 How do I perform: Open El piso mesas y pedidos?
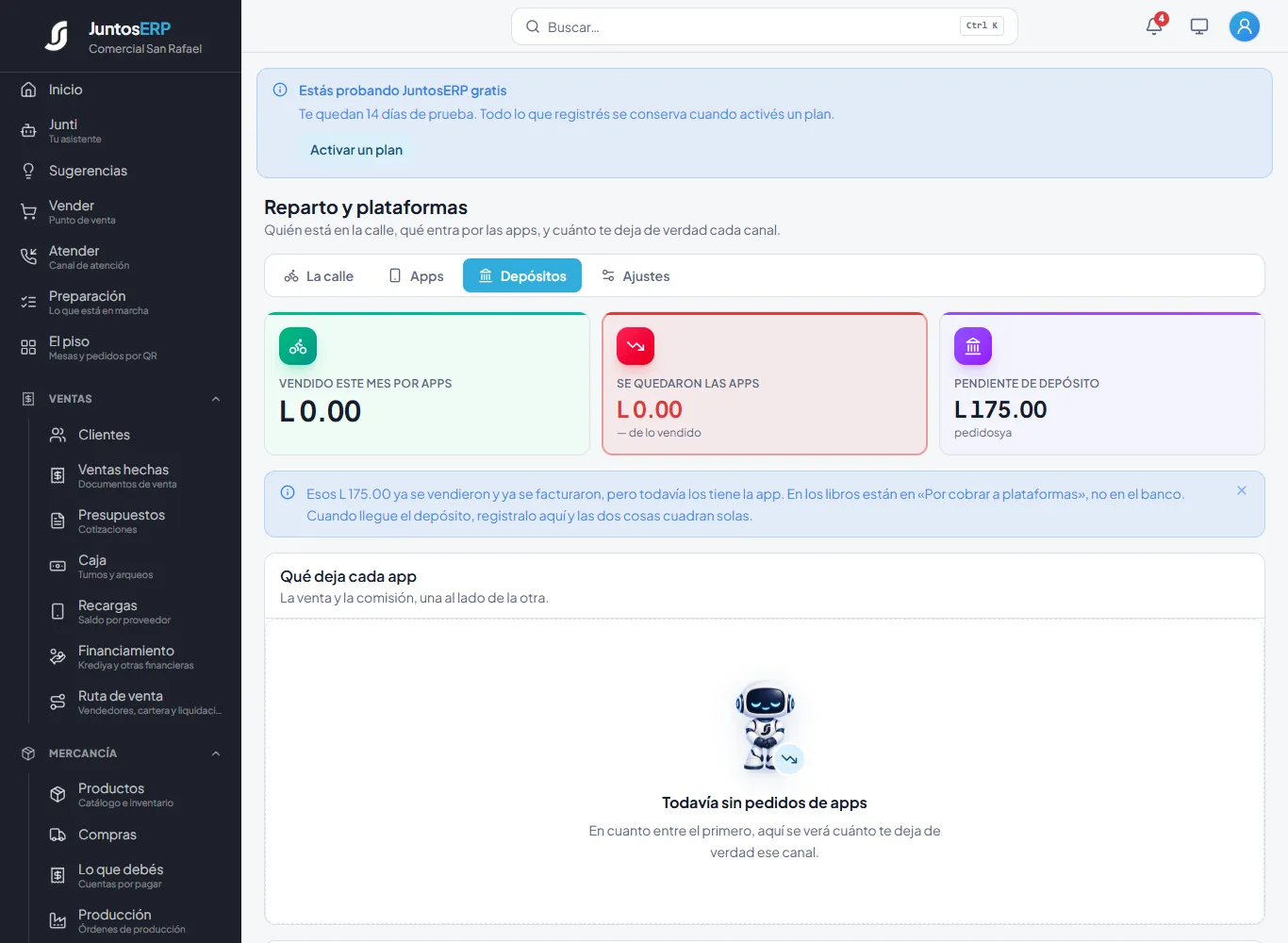coord(121,348)
